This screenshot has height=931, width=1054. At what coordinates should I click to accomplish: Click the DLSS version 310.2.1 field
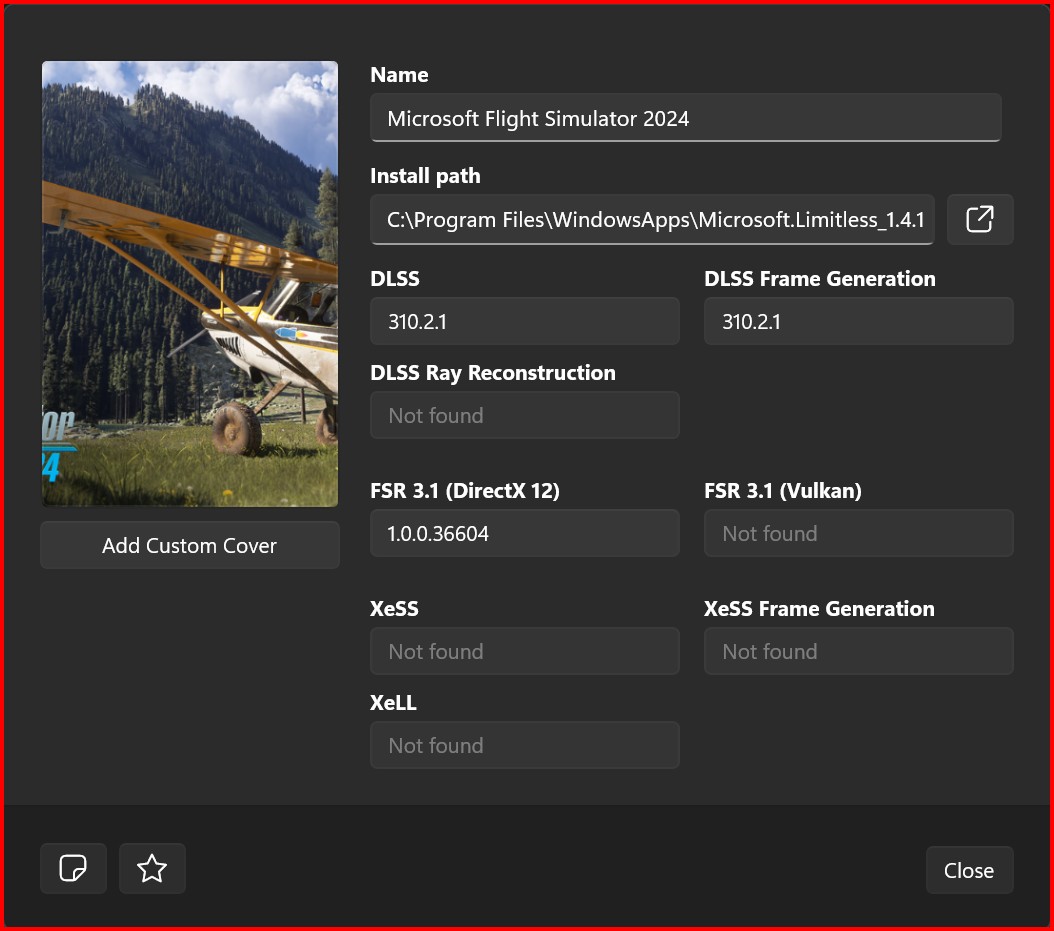(524, 321)
